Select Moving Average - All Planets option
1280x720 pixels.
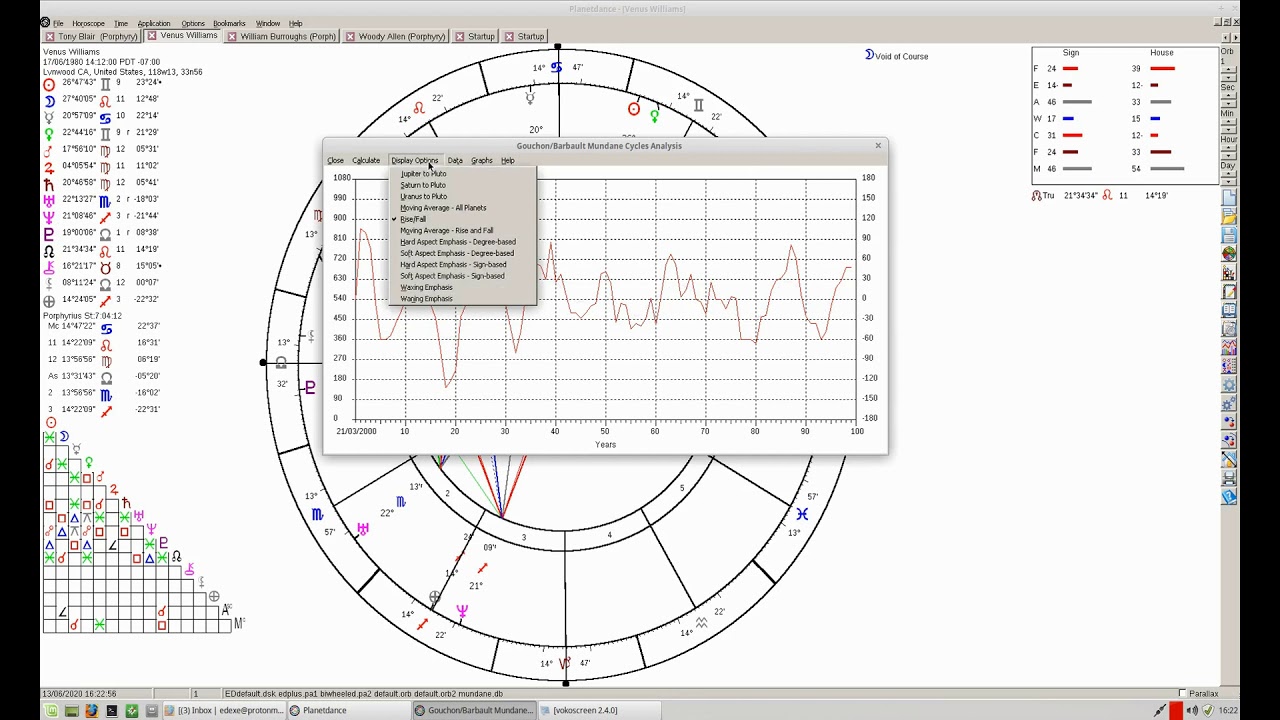pyautogui.click(x=443, y=208)
